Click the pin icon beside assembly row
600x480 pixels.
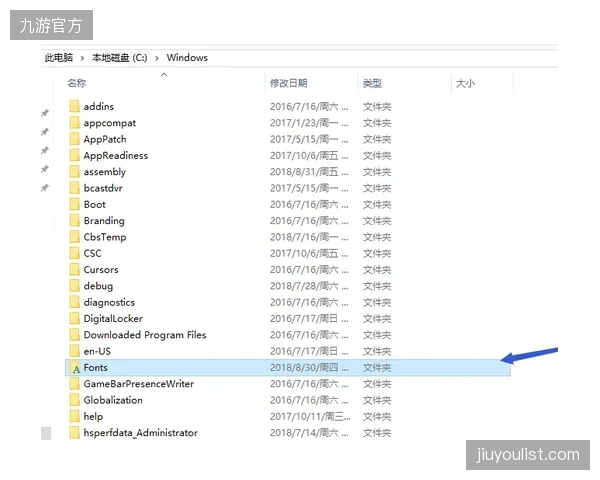(x=45, y=169)
